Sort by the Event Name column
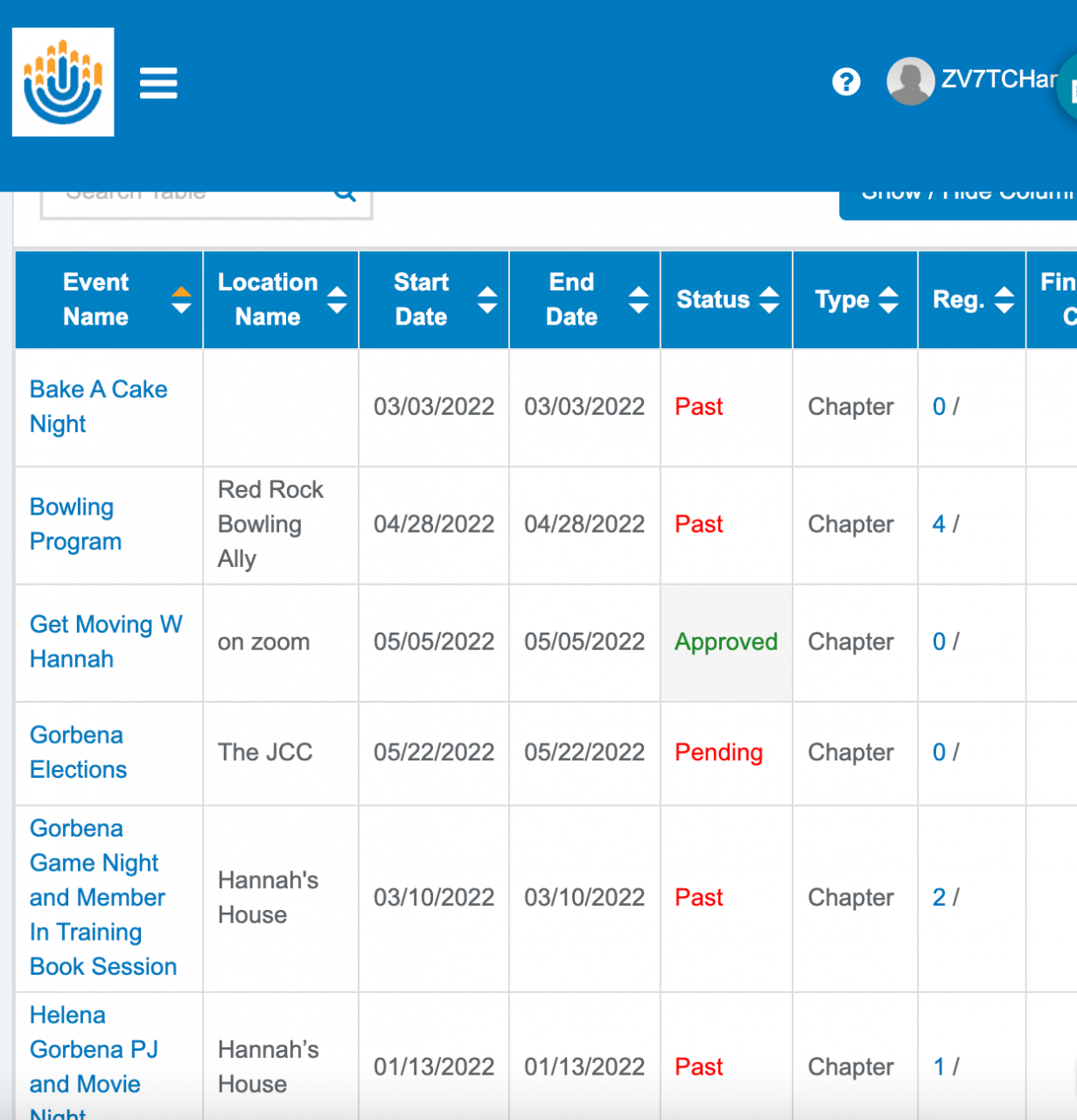Viewport: 1077px width, 1120px height. tap(109, 300)
